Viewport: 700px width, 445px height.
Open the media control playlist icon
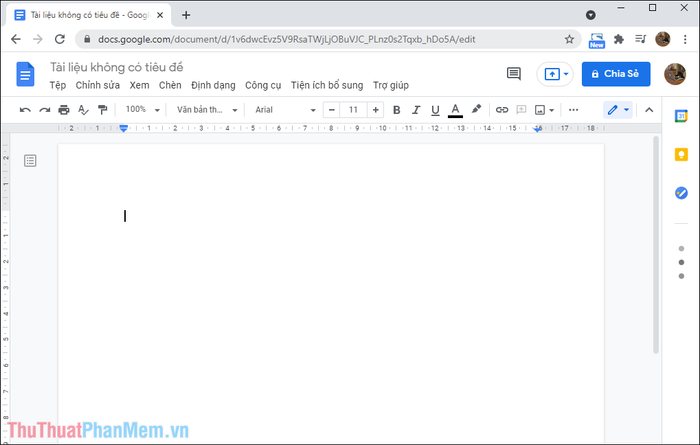coord(641,39)
